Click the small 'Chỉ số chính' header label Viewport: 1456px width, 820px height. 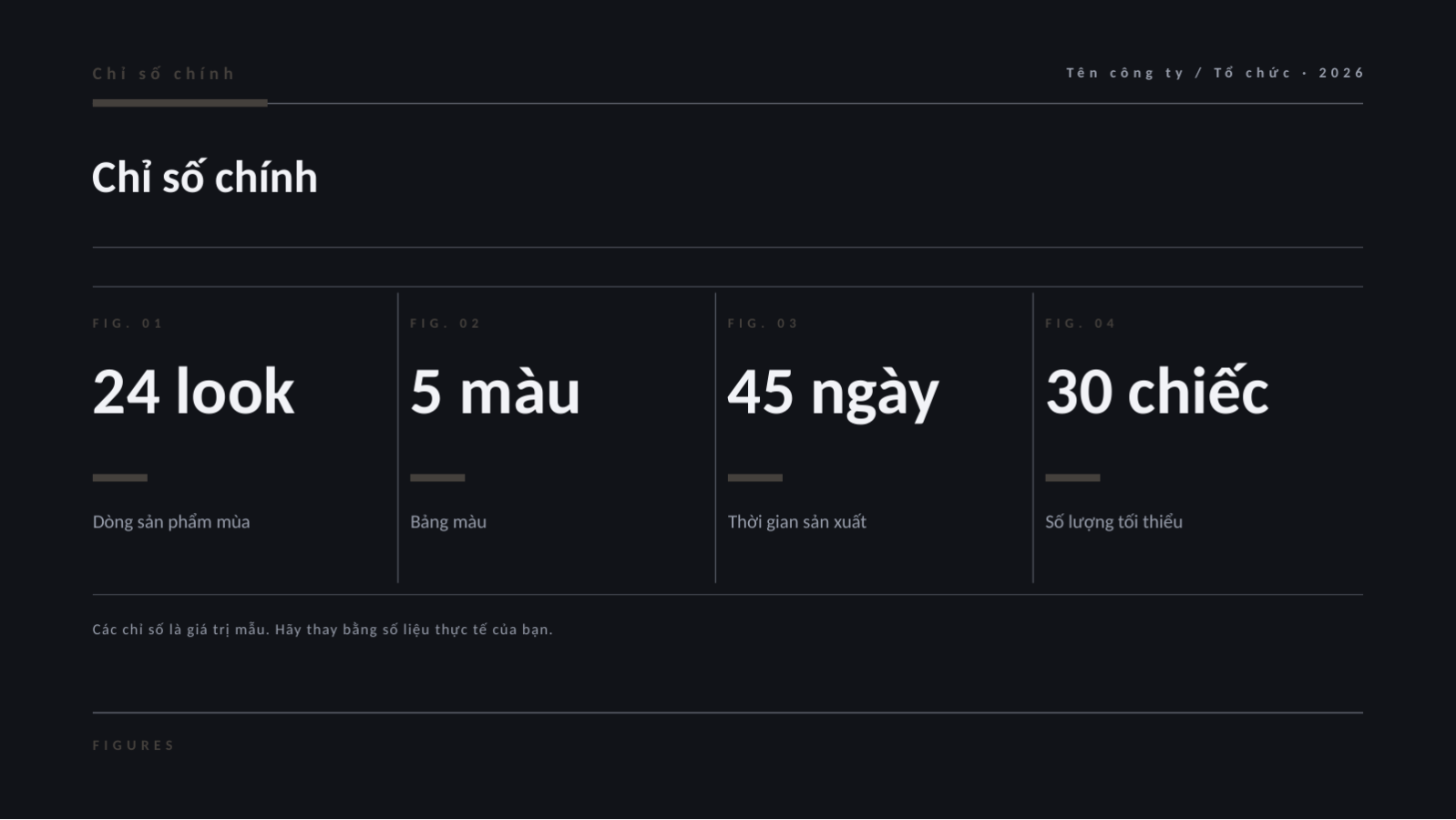click(164, 74)
